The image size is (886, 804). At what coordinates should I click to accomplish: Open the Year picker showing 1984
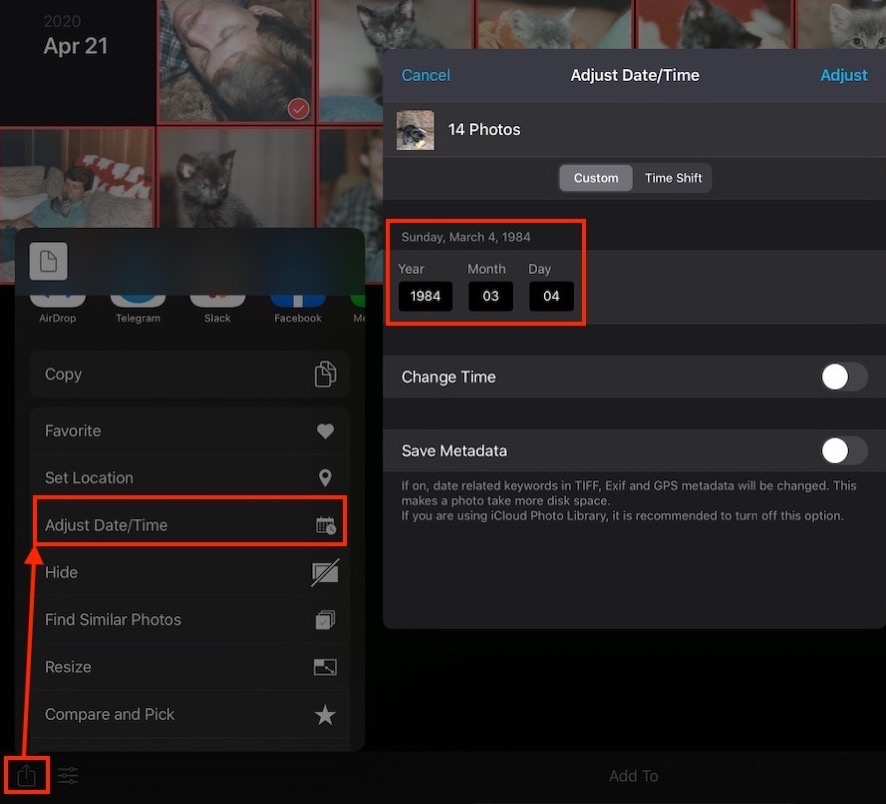click(425, 296)
